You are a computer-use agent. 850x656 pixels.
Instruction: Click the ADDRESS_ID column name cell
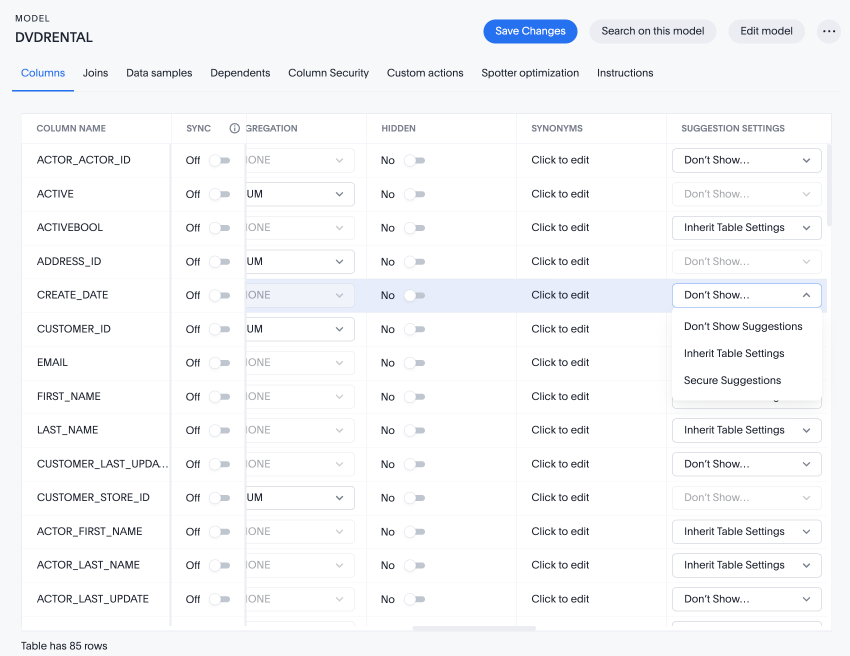point(69,262)
